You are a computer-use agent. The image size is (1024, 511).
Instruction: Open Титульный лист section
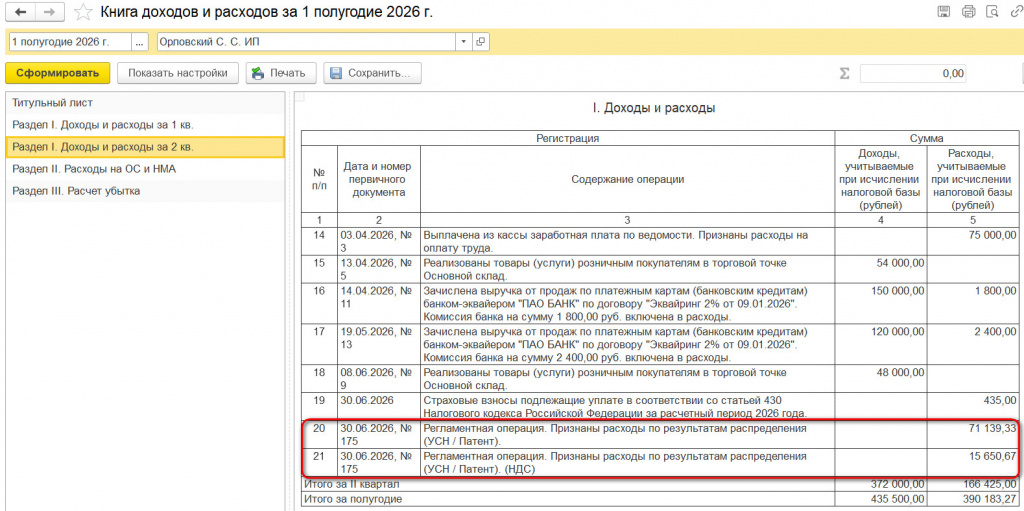click(x=145, y=103)
